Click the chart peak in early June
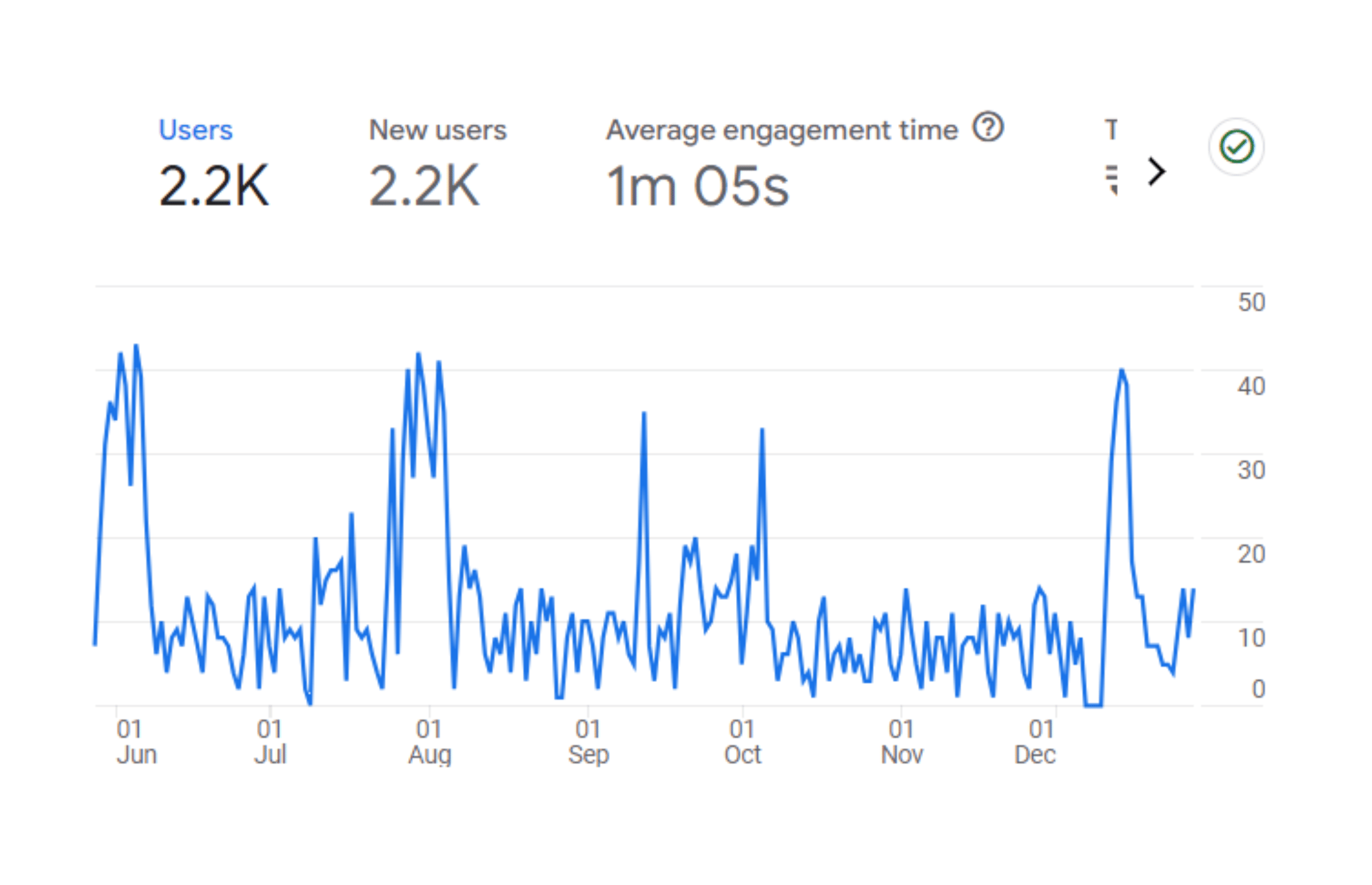 point(136,346)
